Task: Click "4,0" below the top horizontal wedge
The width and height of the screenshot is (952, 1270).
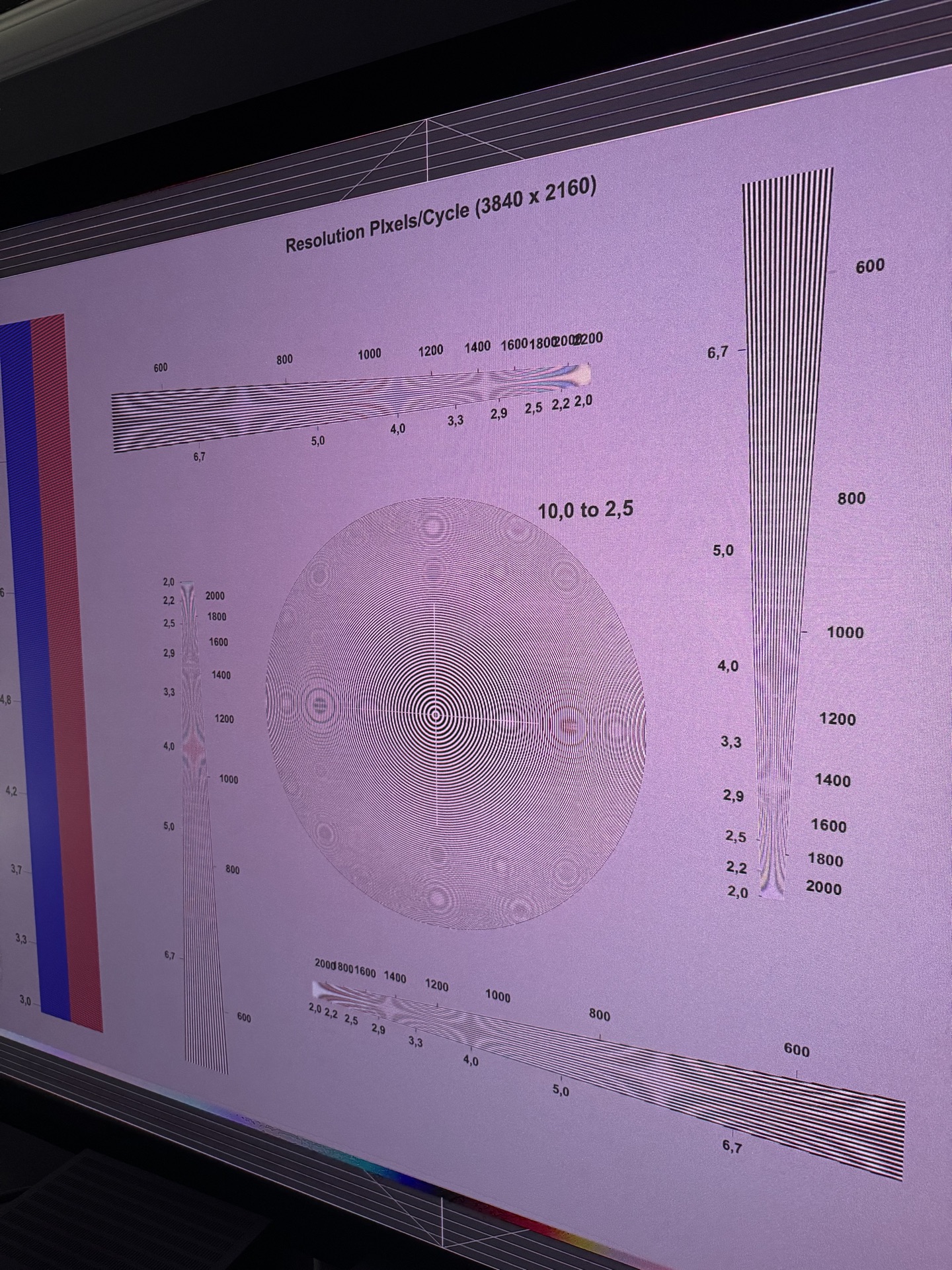Action: click(397, 429)
